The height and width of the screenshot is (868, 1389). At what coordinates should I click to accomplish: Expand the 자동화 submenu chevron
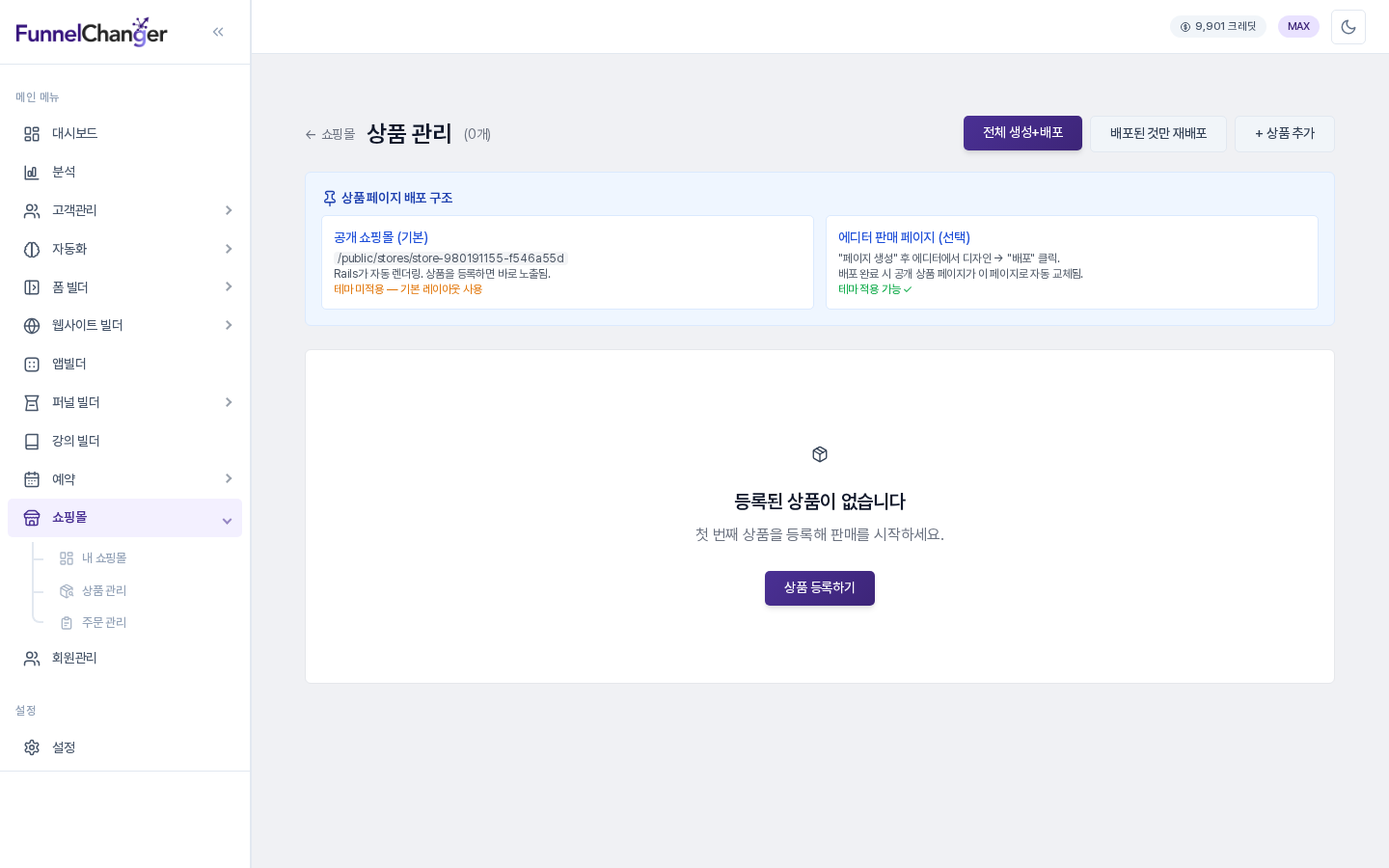[x=229, y=249]
